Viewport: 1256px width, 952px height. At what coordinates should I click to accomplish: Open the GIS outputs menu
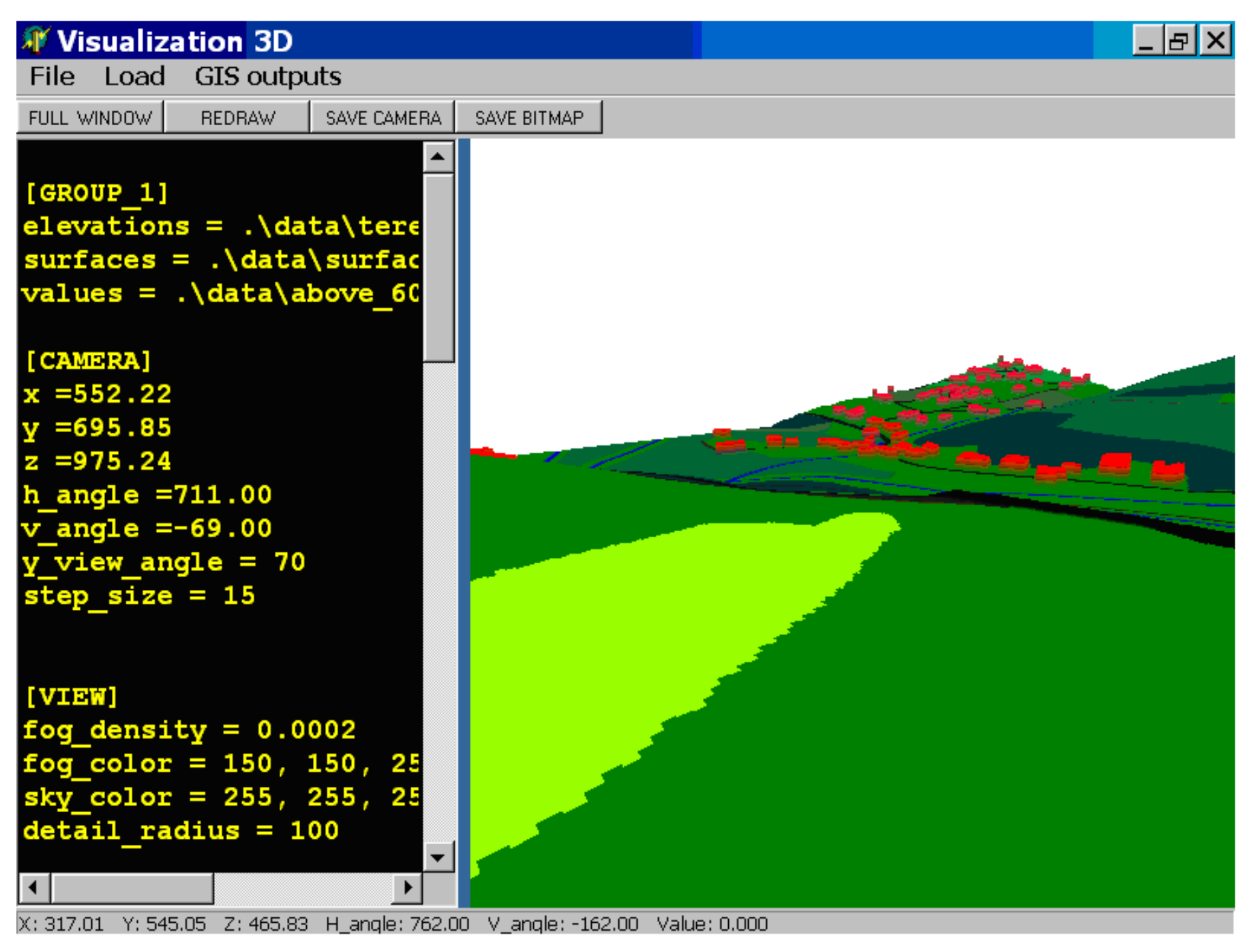coord(268,77)
